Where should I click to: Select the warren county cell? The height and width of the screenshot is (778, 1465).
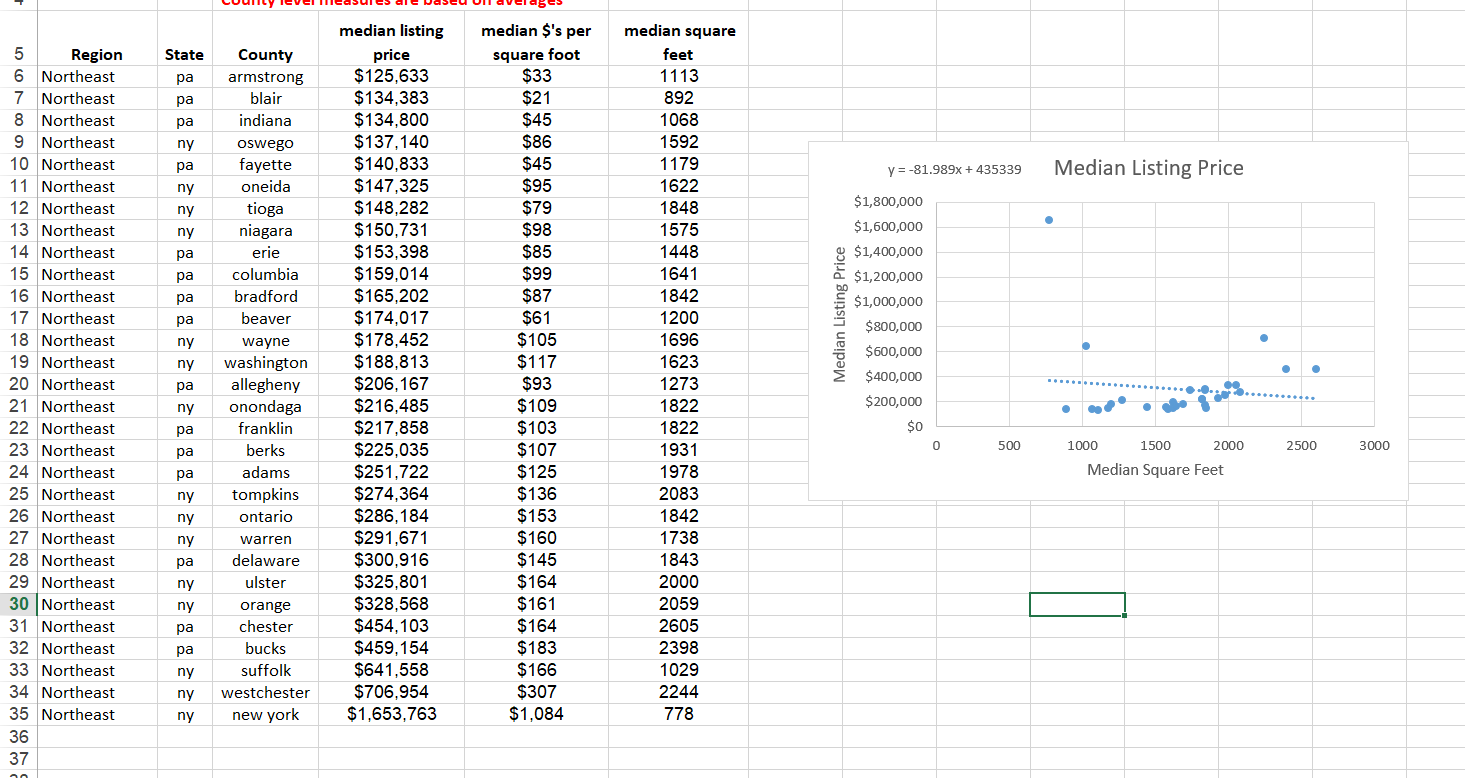point(265,539)
